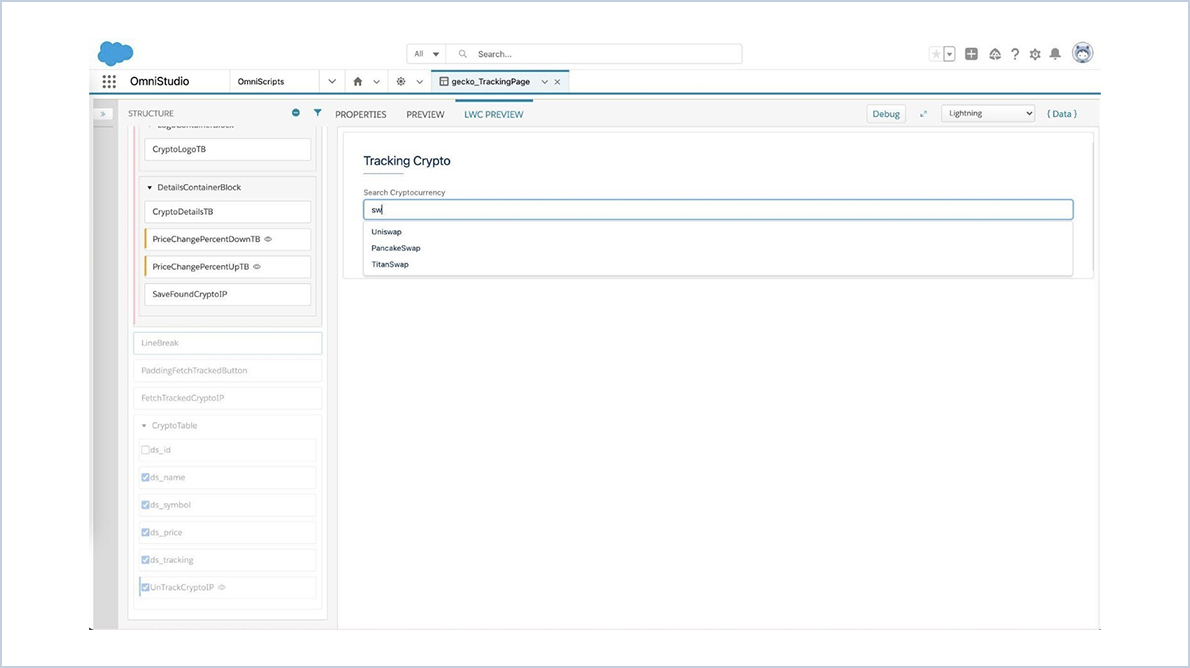Viewport: 1190px width, 668px height.
Task: Enable the ds_id column checkbox
Action: click(x=145, y=449)
